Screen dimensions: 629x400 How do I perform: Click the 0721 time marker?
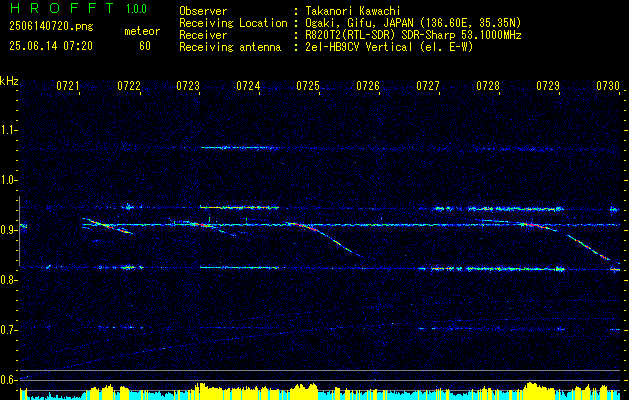click(67, 85)
